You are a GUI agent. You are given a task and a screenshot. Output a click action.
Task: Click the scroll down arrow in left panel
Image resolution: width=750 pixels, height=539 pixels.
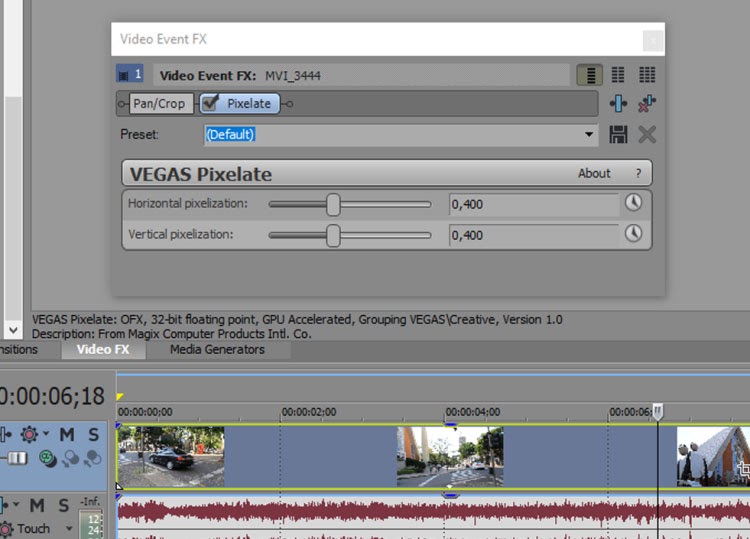point(13,330)
